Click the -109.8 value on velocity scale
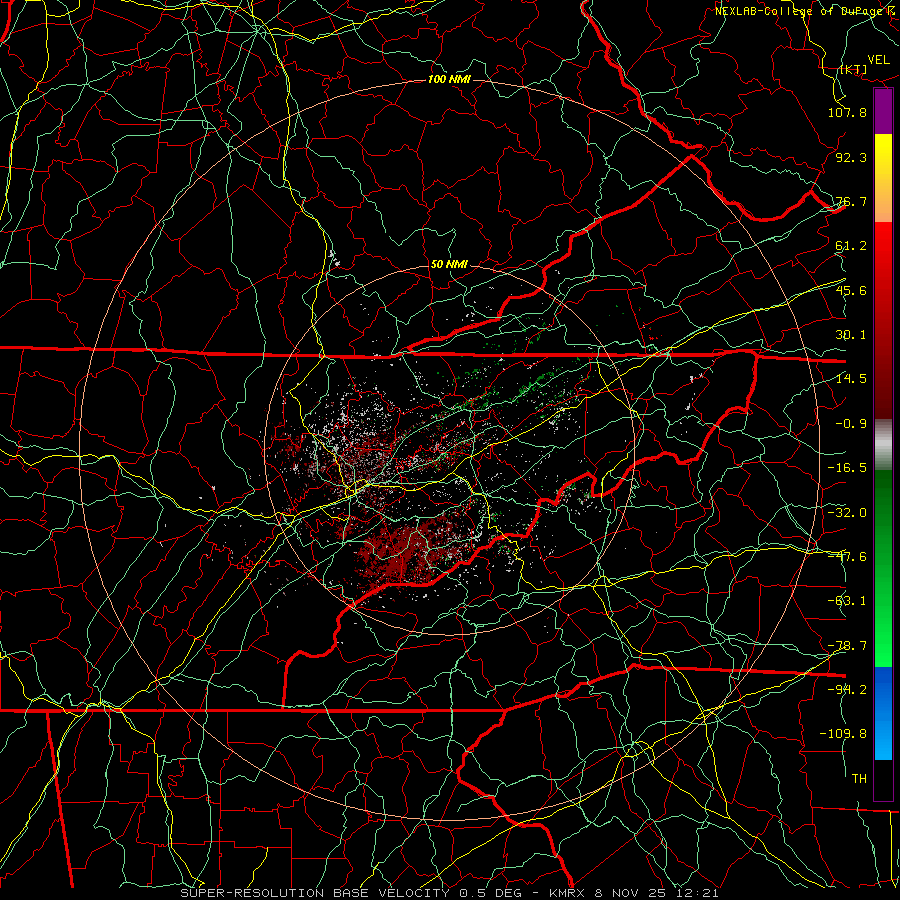The image size is (900, 900). 843,734
